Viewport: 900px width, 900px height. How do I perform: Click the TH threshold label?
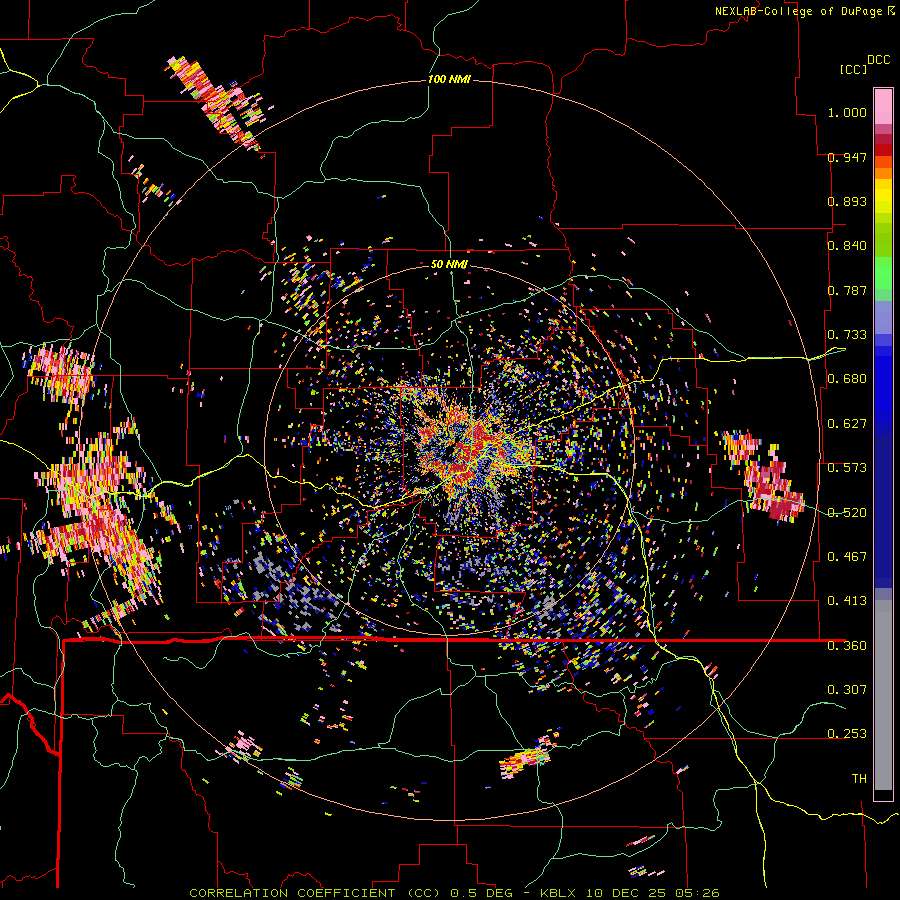(x=859, y=779)
